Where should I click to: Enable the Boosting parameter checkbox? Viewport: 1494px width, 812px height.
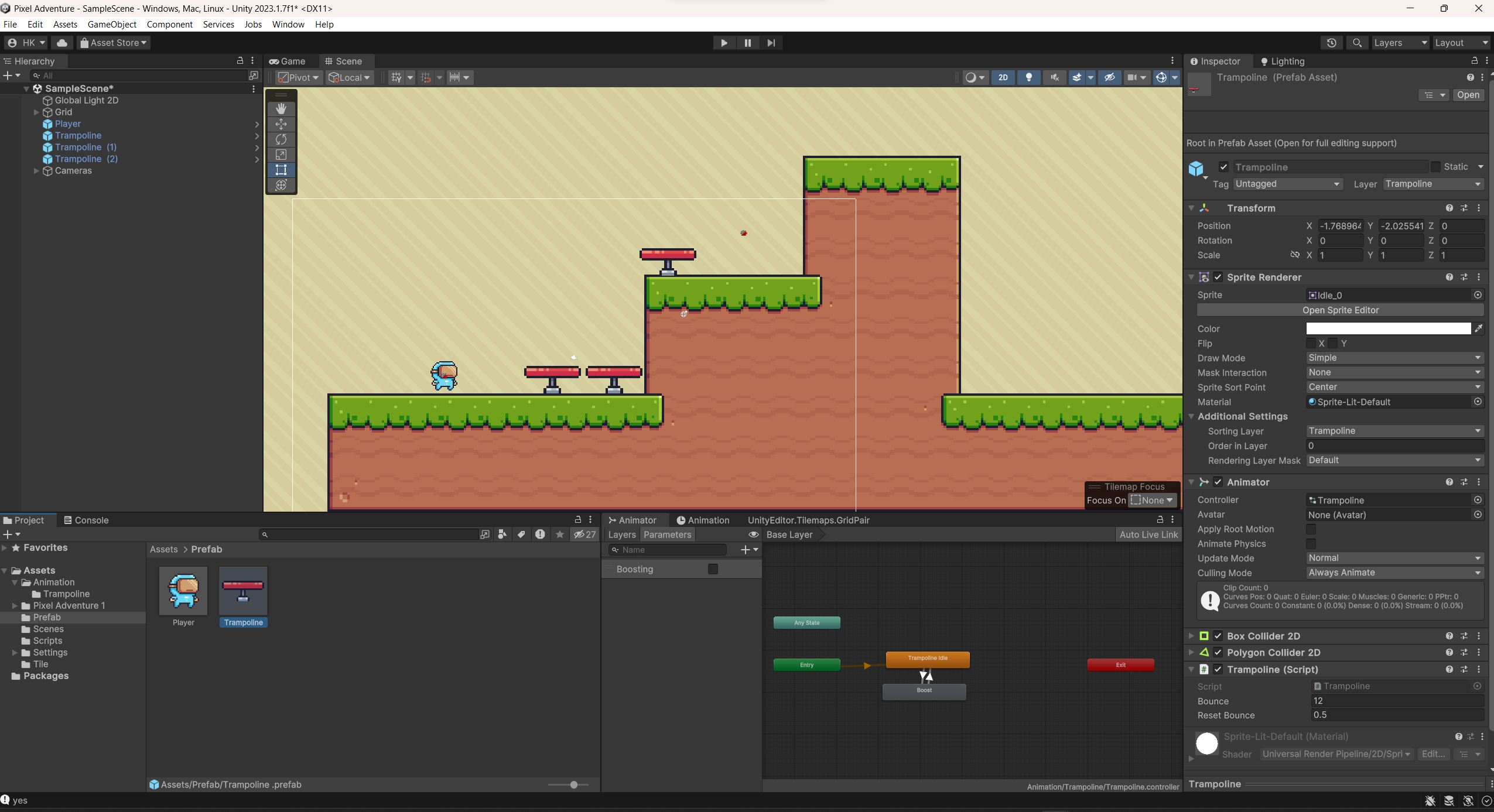pos(713,569)
